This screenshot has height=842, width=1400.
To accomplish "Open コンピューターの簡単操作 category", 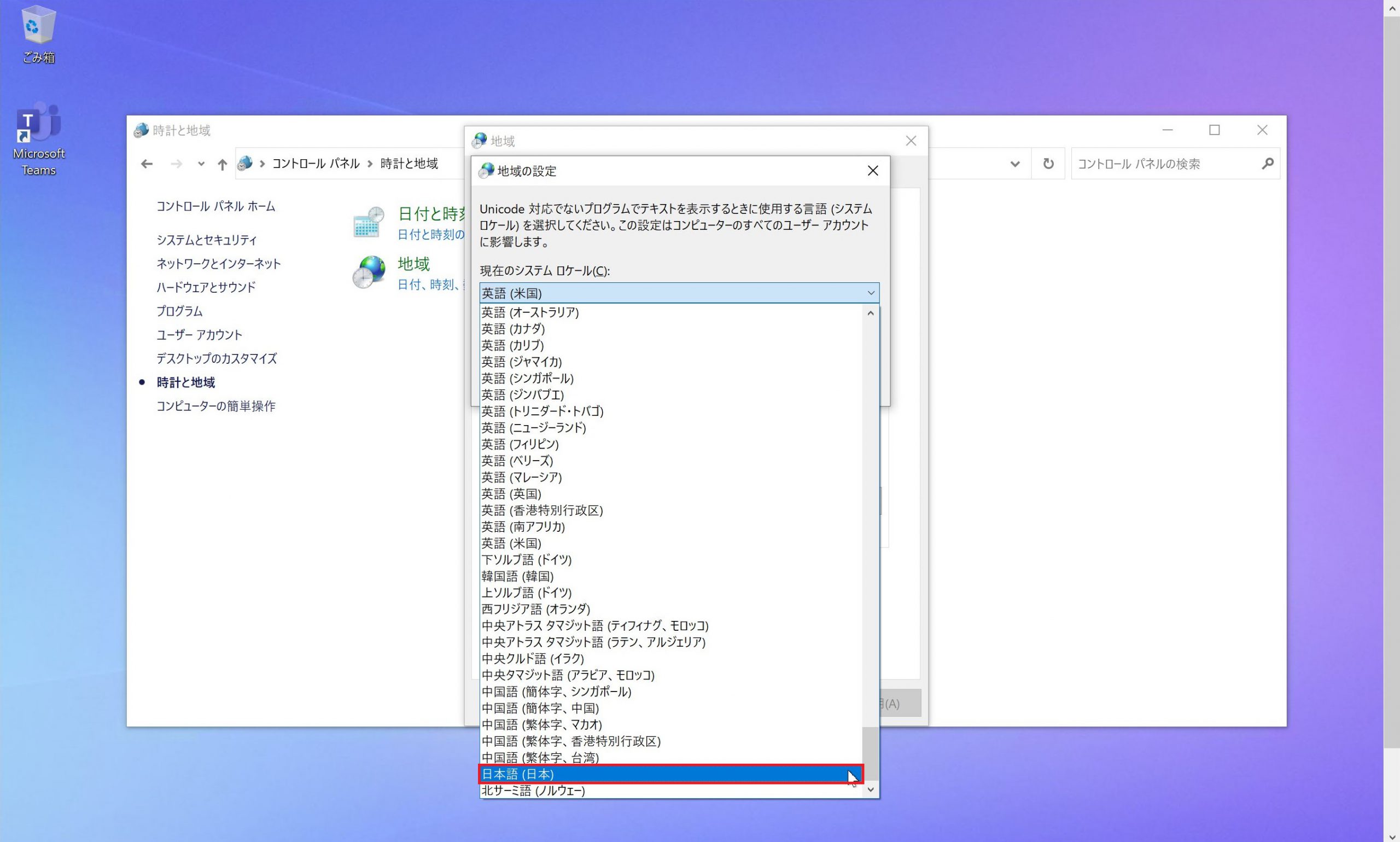I will coord(215,407).
